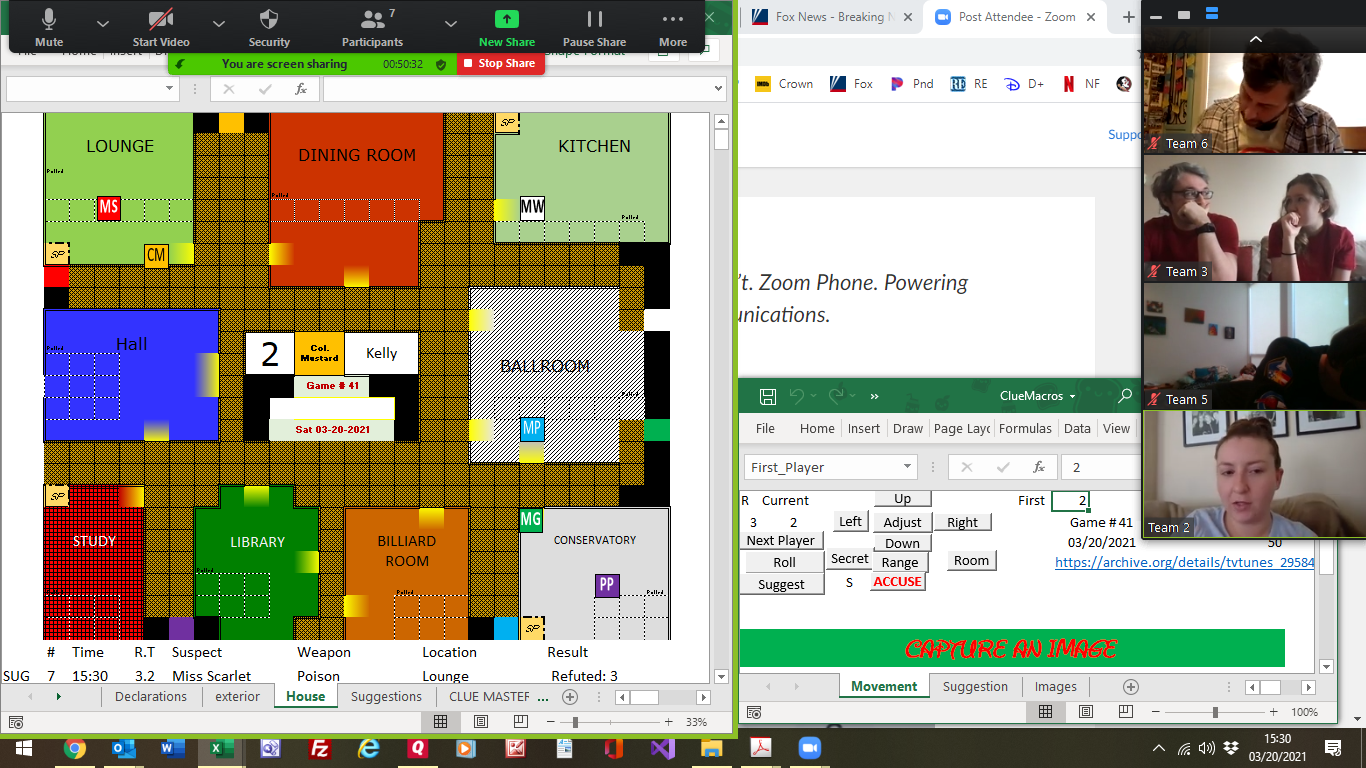This screenshot has width=1366, height=768.
Task: Mute the microphone in Zoom toolbar
Action: [48, 28]
